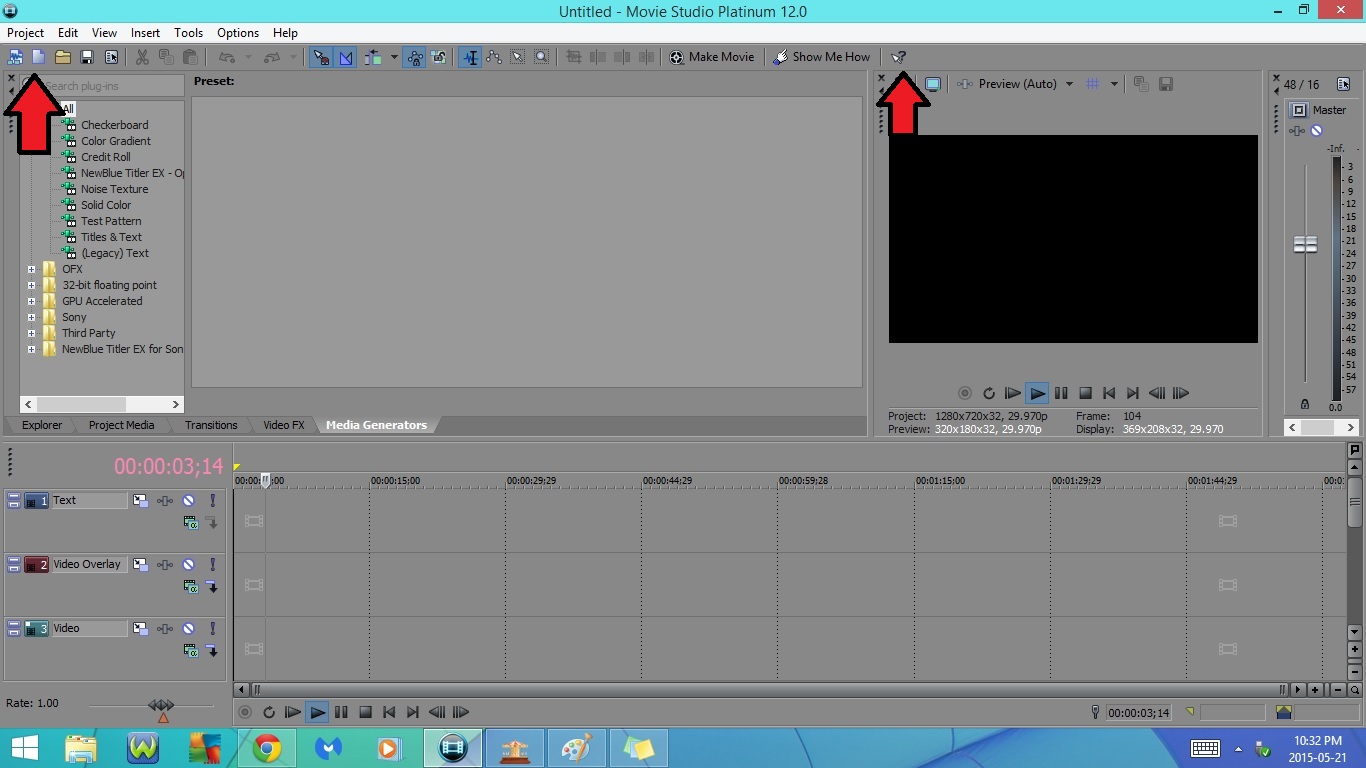This screenshot has height=768, width=1366.
Task: Toggle Automatic Crossfades in the toolbar
Action: [345, 57]
